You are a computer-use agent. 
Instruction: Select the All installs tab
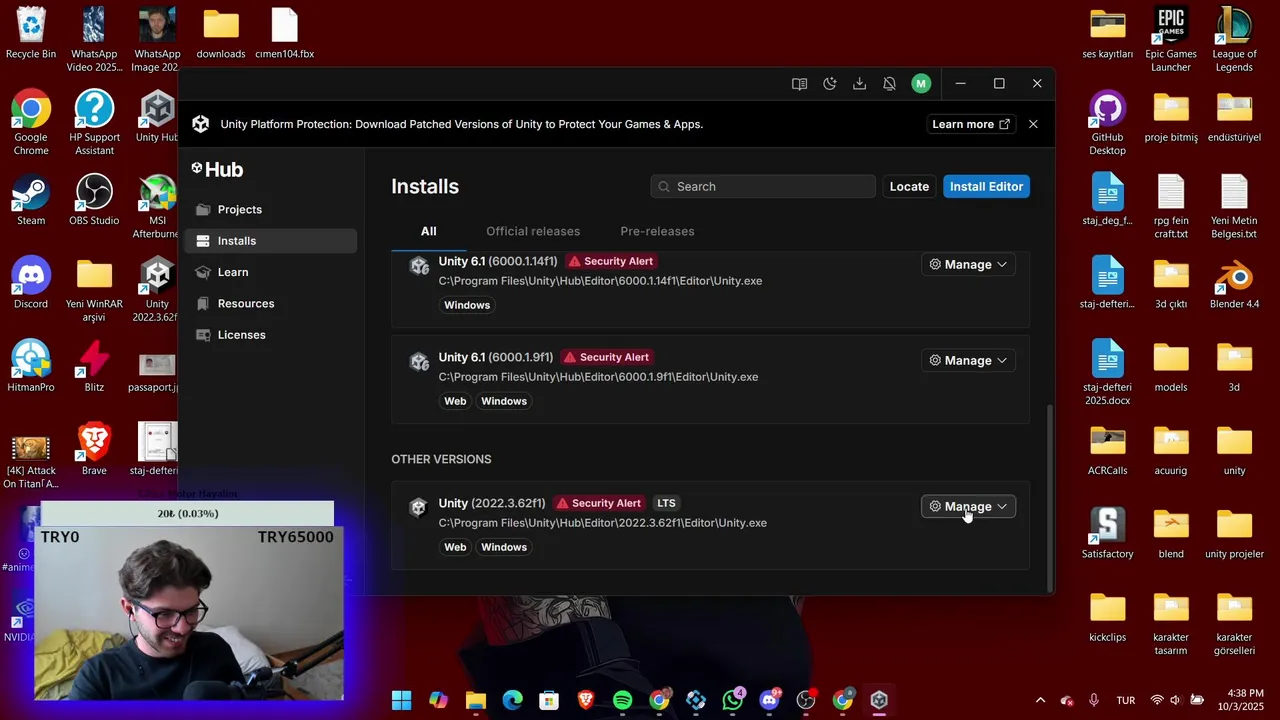point(428,231)
